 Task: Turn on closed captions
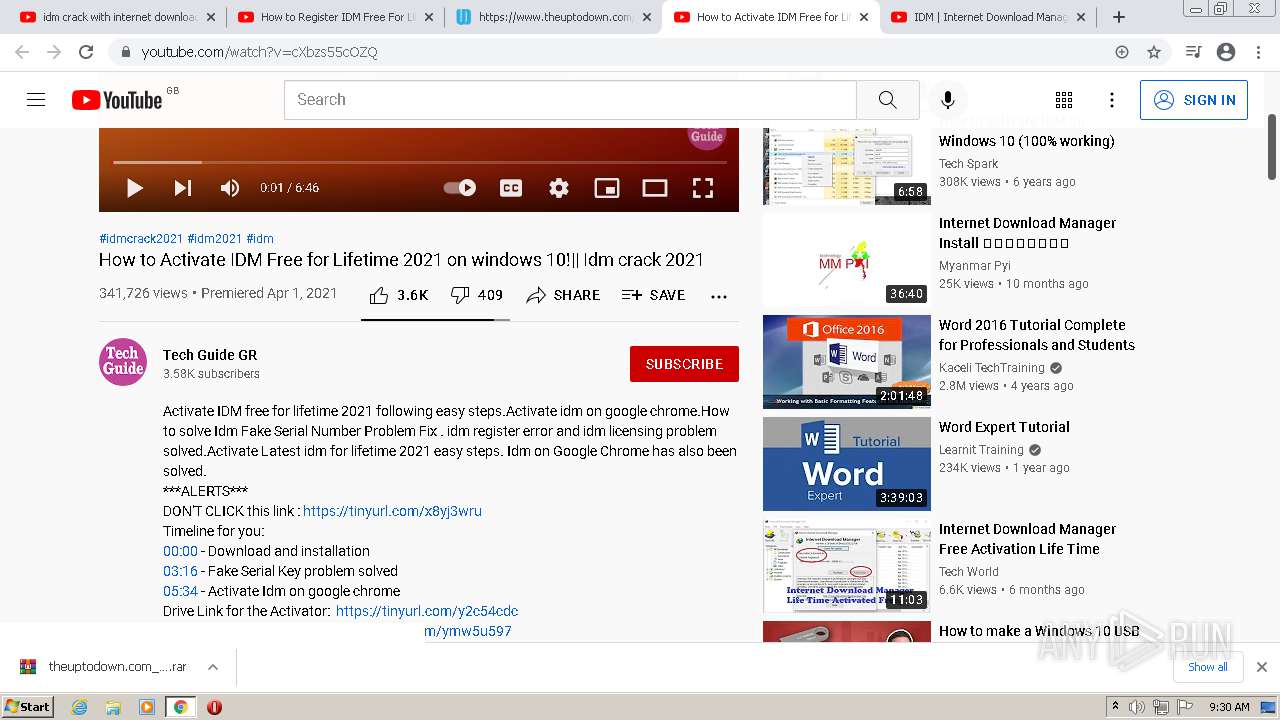[511, 188]
